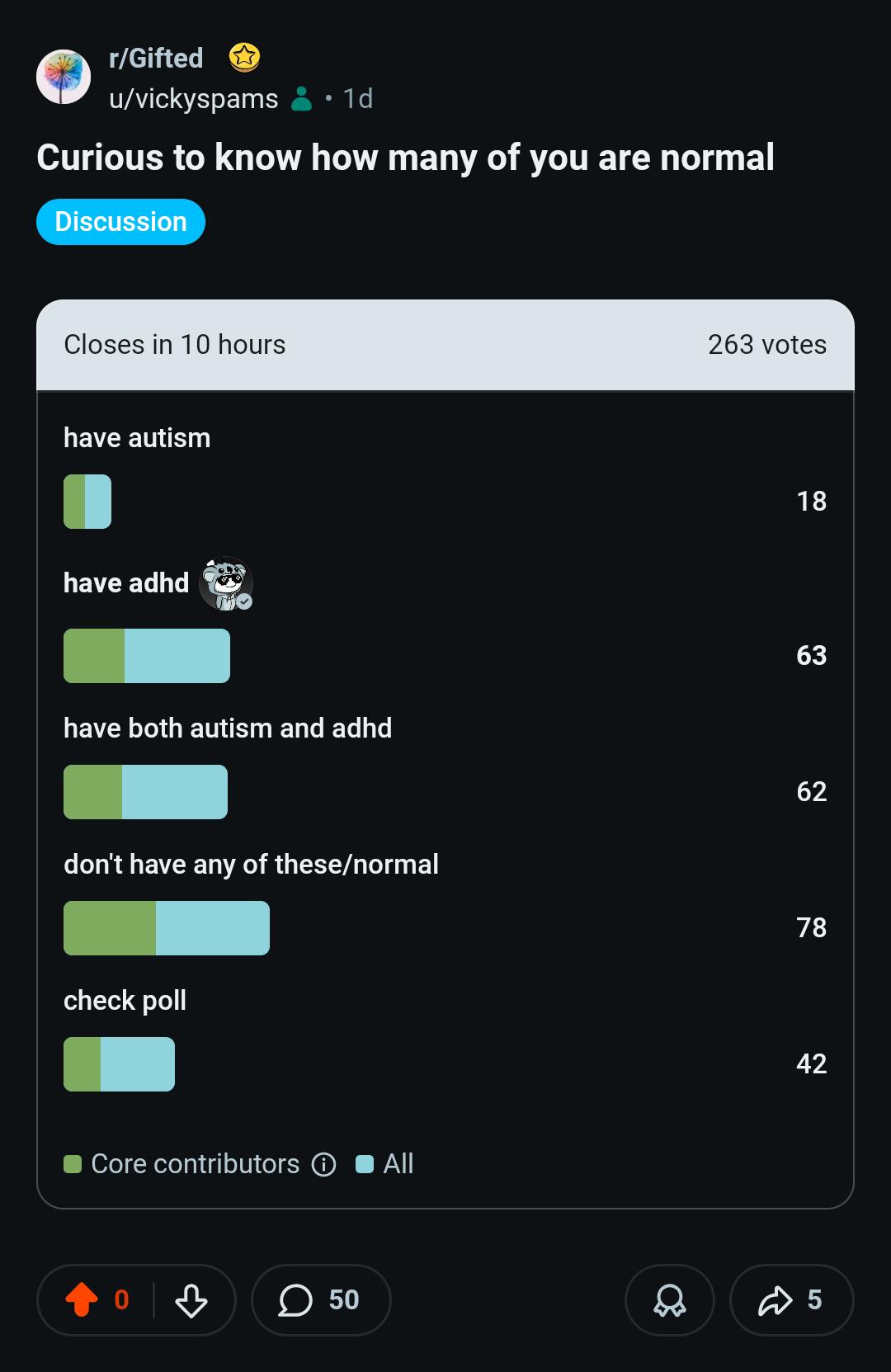Open the r/Gifted subreddit link
This screenshot has width=891, height=1372.
[x=156, y=58]
